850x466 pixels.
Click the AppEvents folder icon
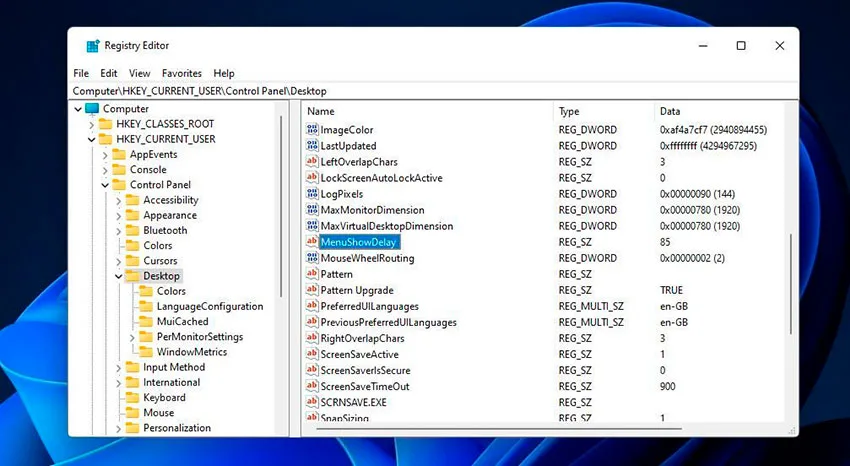pyautogui.click(x=119, y=154)
